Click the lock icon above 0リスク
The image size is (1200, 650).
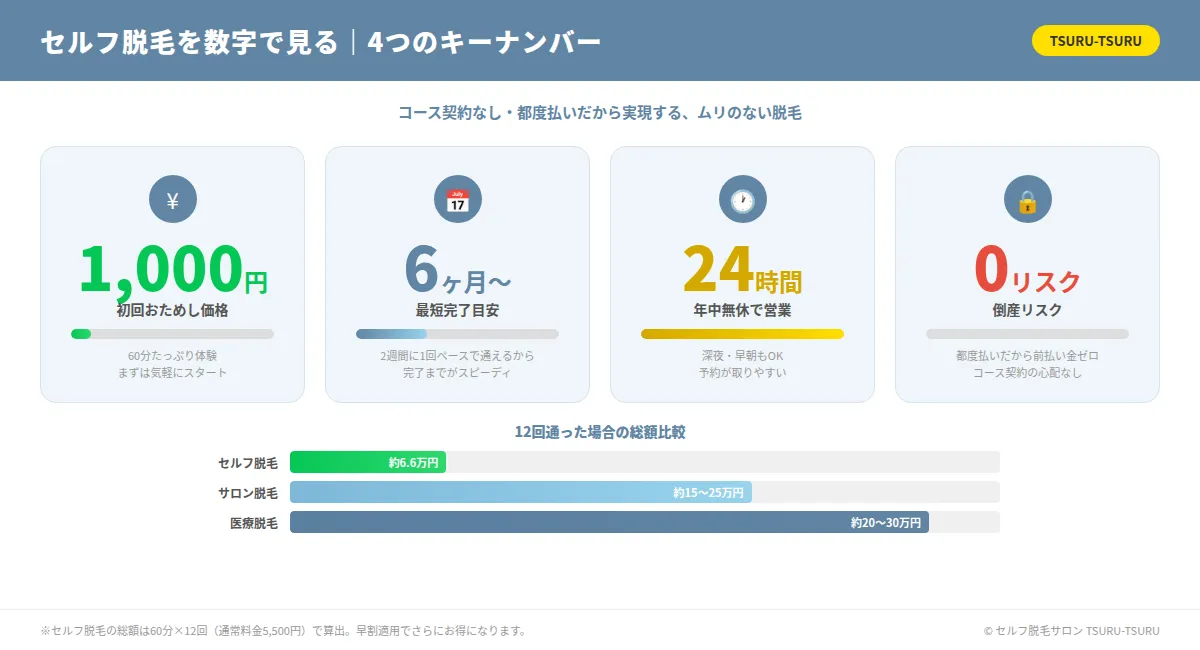(x=1027, y=199)
